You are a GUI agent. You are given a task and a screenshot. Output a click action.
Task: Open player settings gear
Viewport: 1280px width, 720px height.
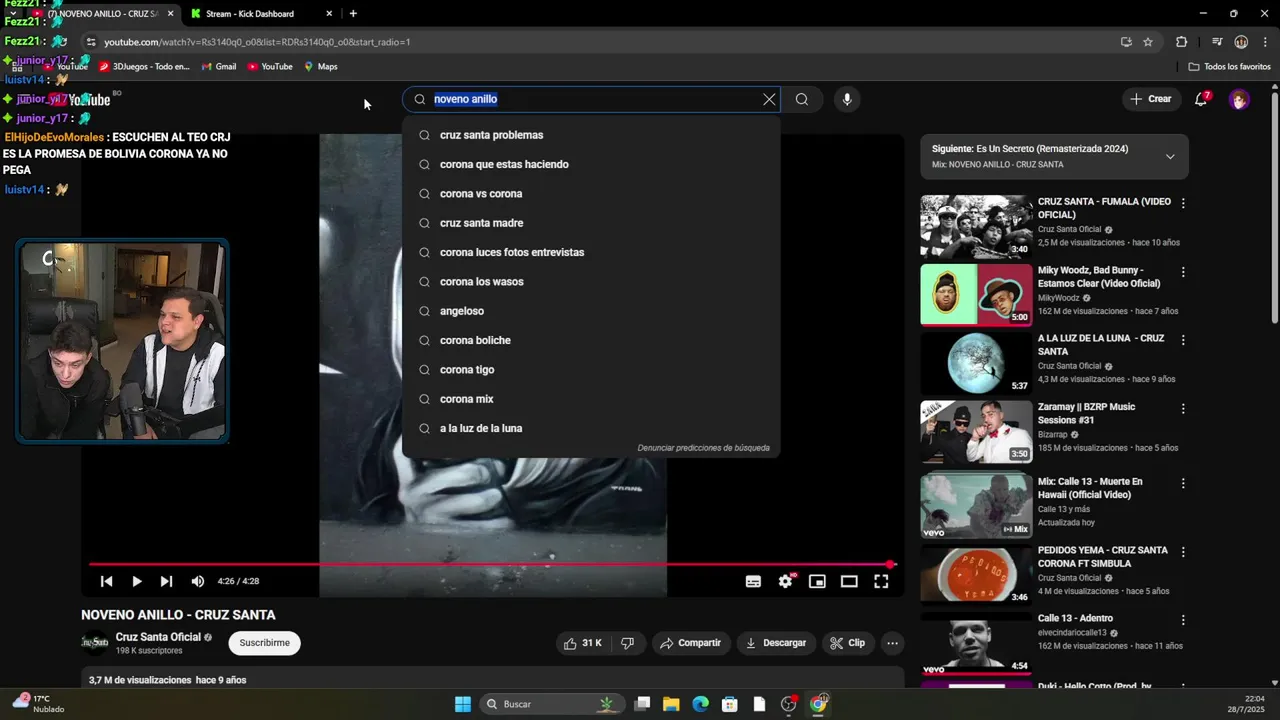point(786,581)
